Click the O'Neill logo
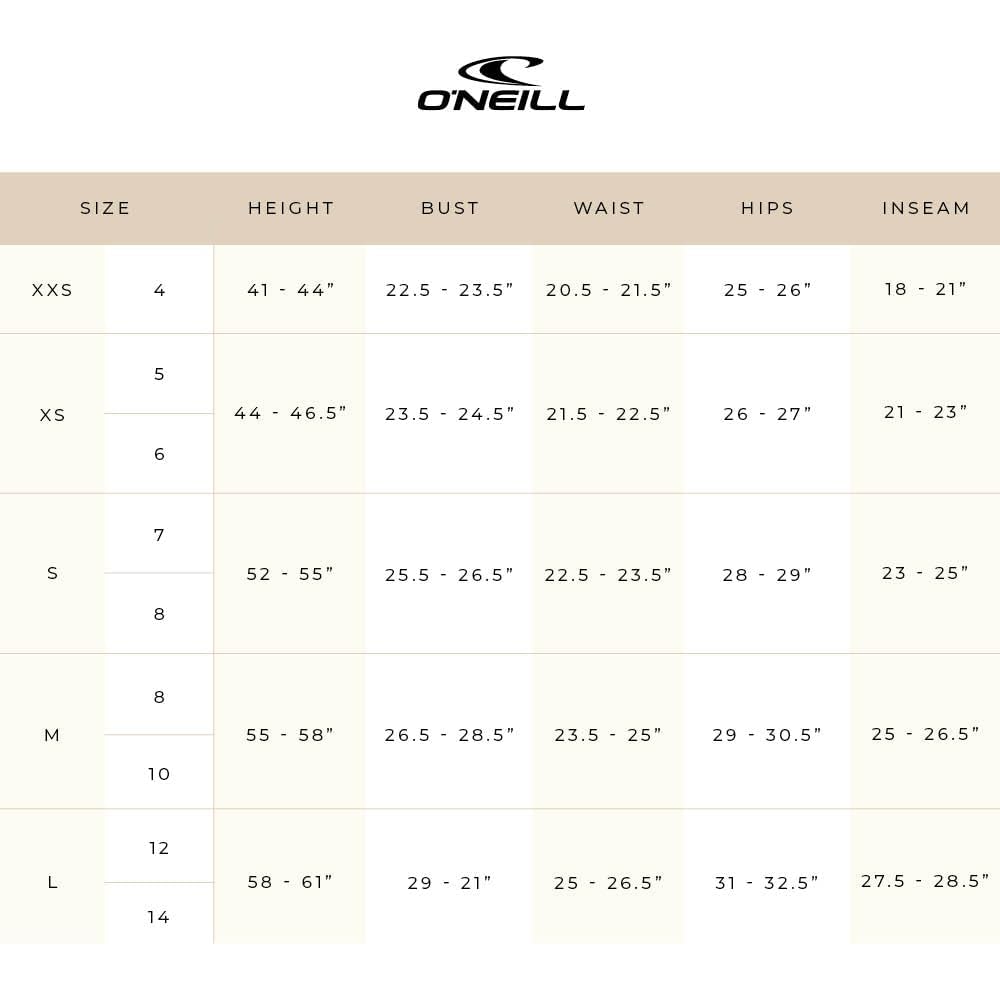This screenshot has height=1000, width=1000. 501,84
